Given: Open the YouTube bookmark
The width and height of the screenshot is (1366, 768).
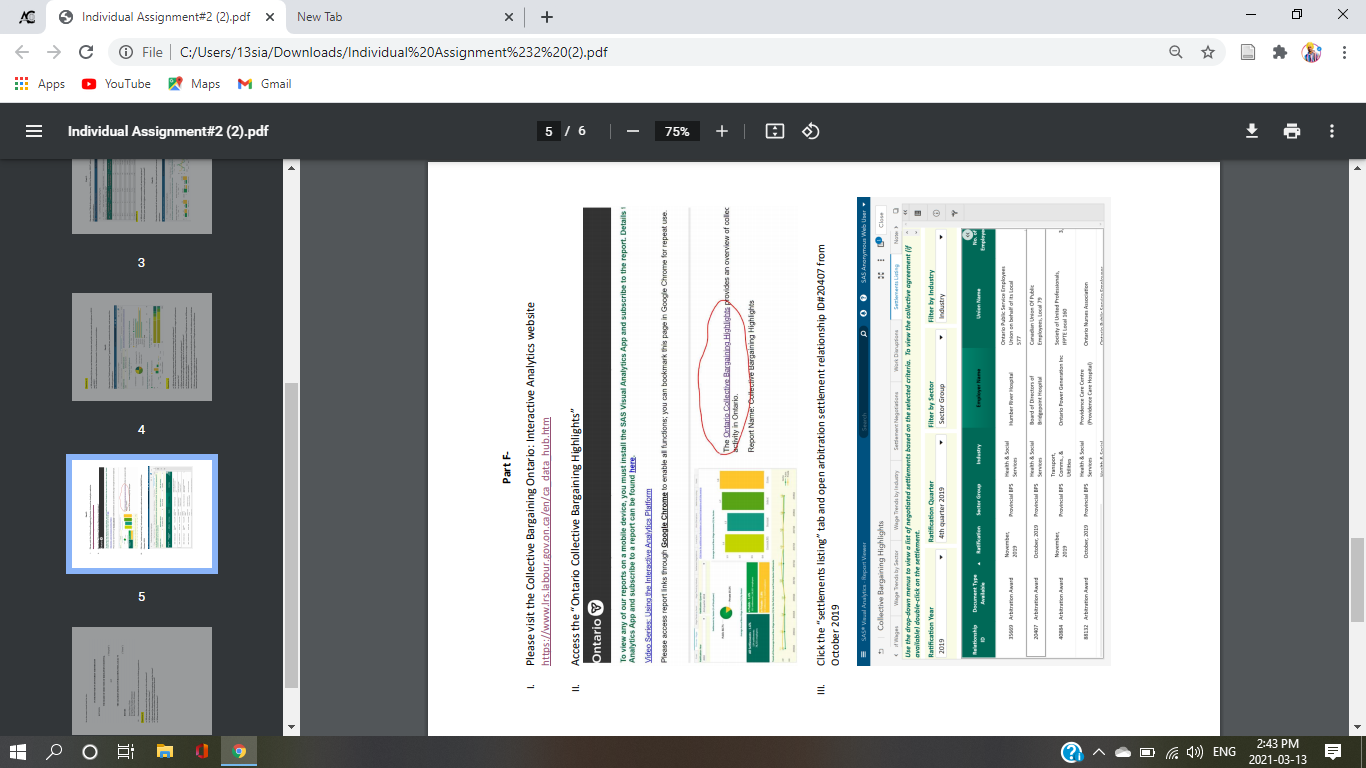Looking at the screenshot, I should click(117, 84).
